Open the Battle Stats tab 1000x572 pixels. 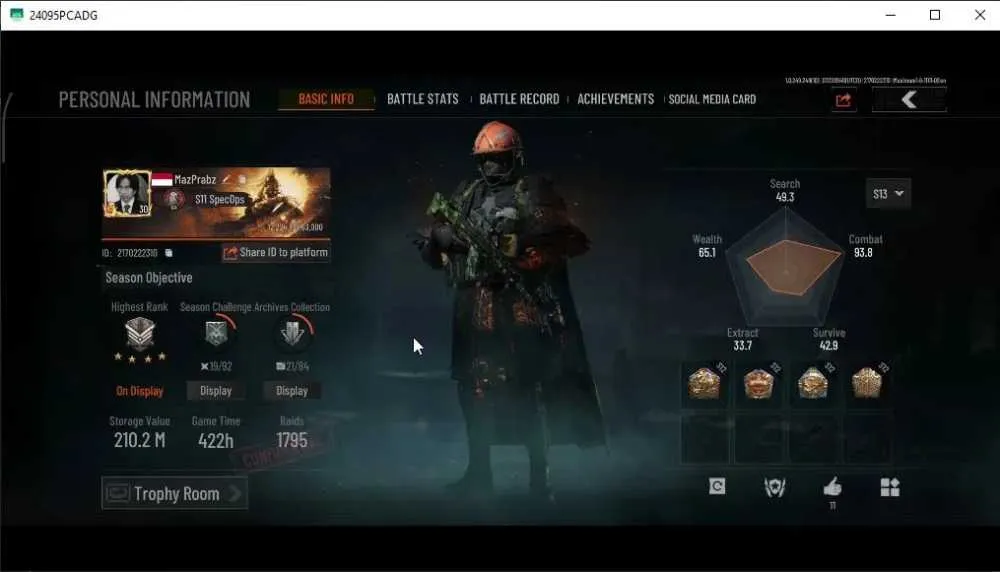pyautogui.click(x=423, y=99)
